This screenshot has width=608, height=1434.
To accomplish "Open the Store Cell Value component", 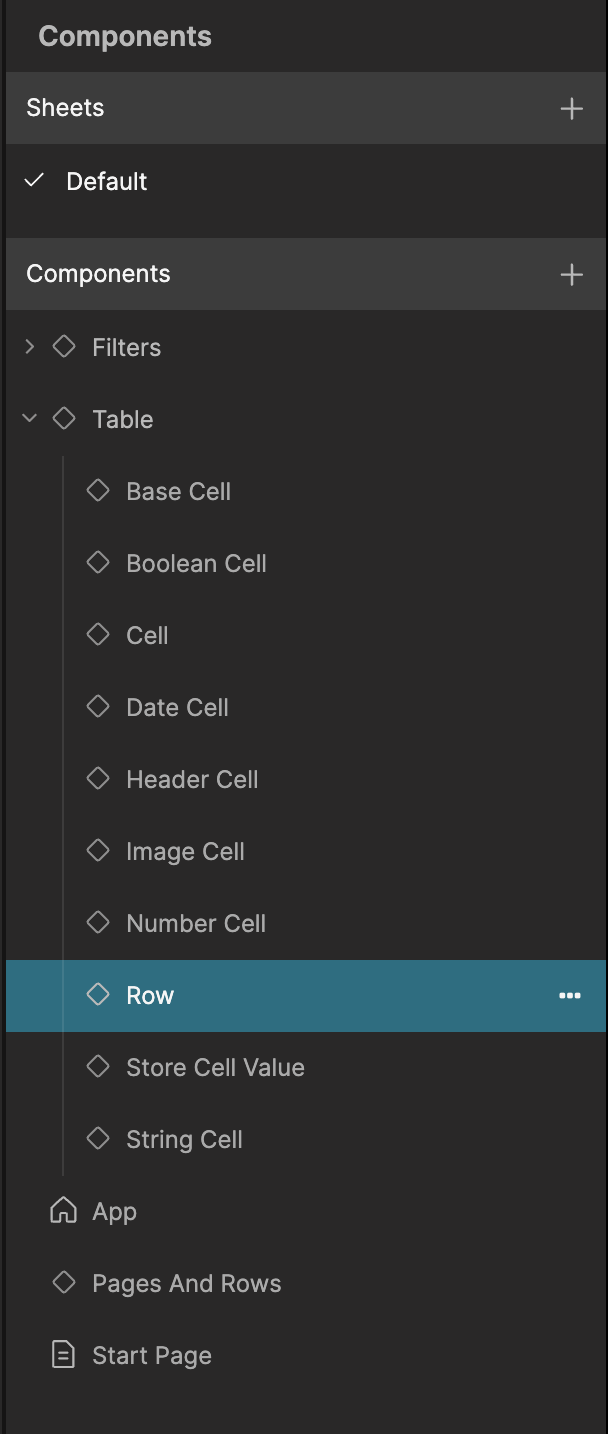I will point(215,1067).
